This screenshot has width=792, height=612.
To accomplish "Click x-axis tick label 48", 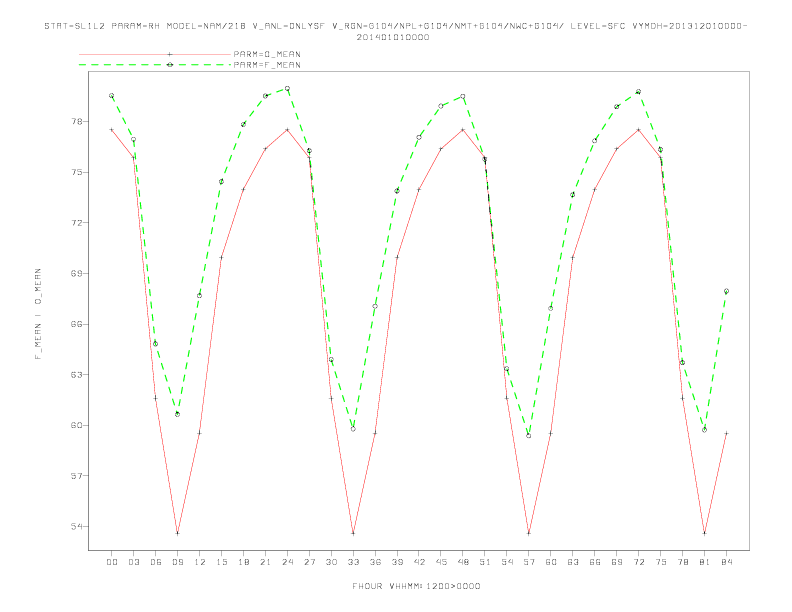I will pos(463,562).
